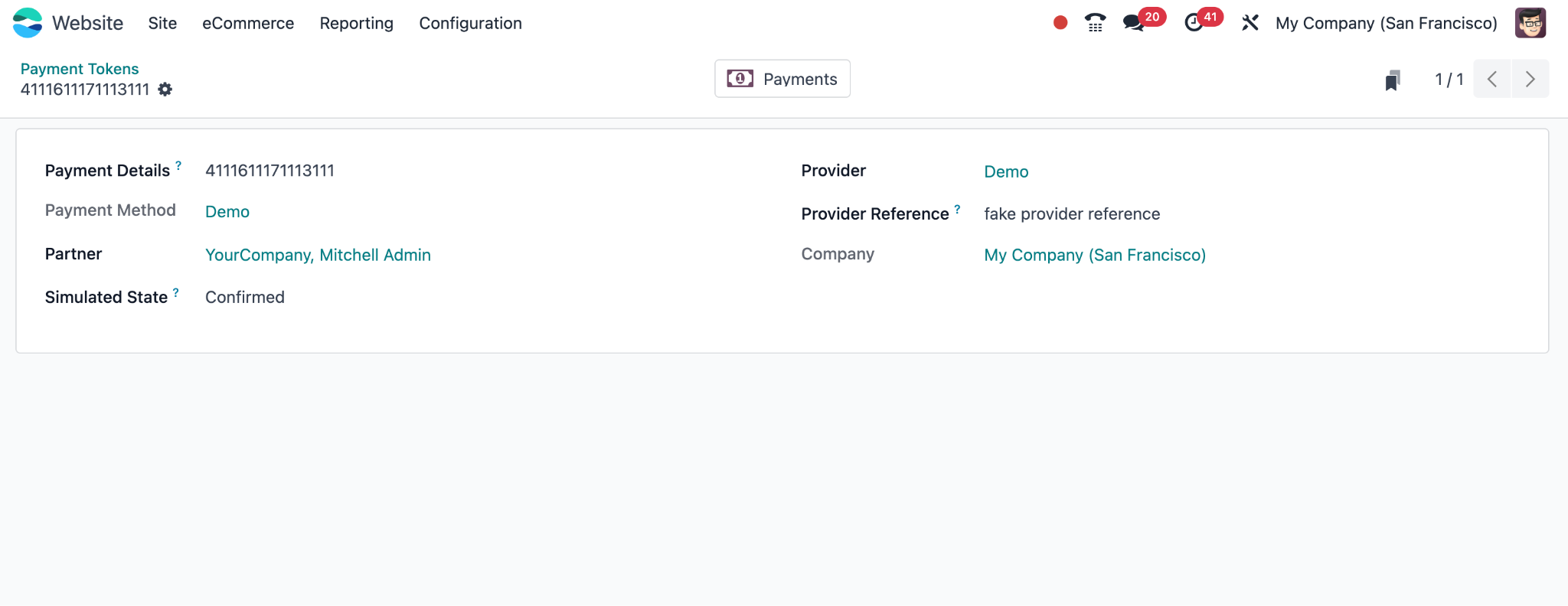Go back to Payment Tokens breadcrumb

(80, 69)
